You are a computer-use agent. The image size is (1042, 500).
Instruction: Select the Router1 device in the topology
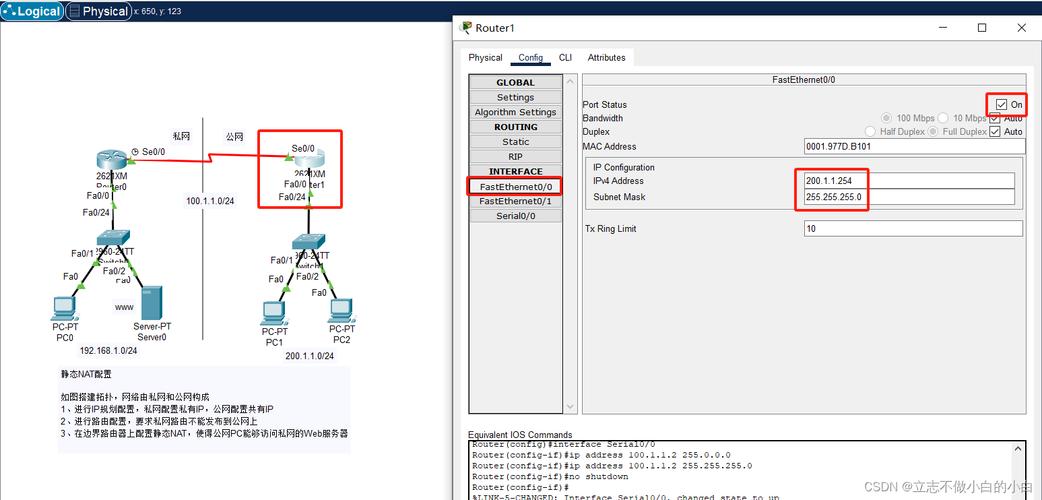point(309,160)
